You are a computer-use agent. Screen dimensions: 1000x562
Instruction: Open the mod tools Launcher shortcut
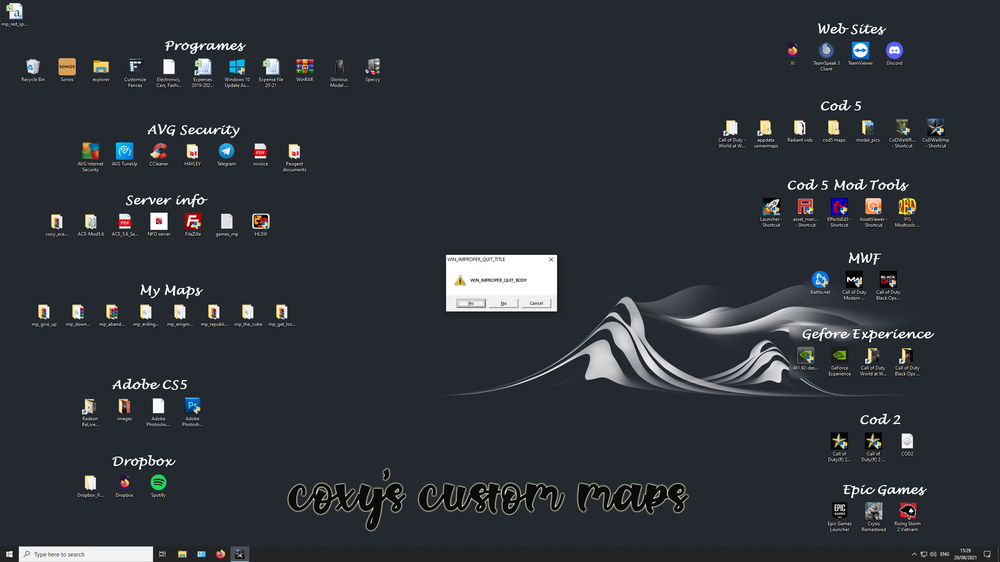point(771,212)
